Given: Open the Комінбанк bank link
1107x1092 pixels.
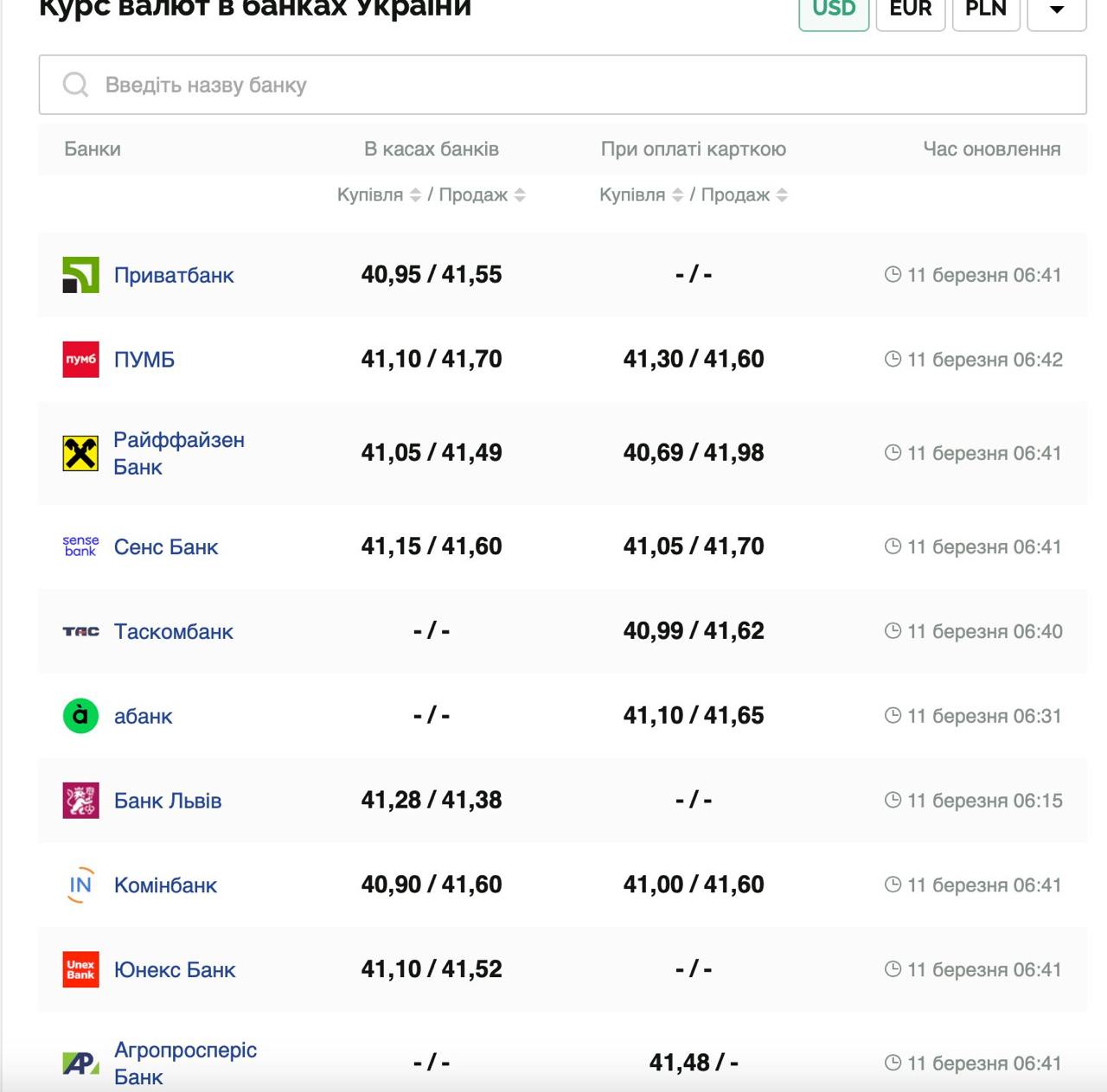Looking at the screenshot, I should click(165, 885).
